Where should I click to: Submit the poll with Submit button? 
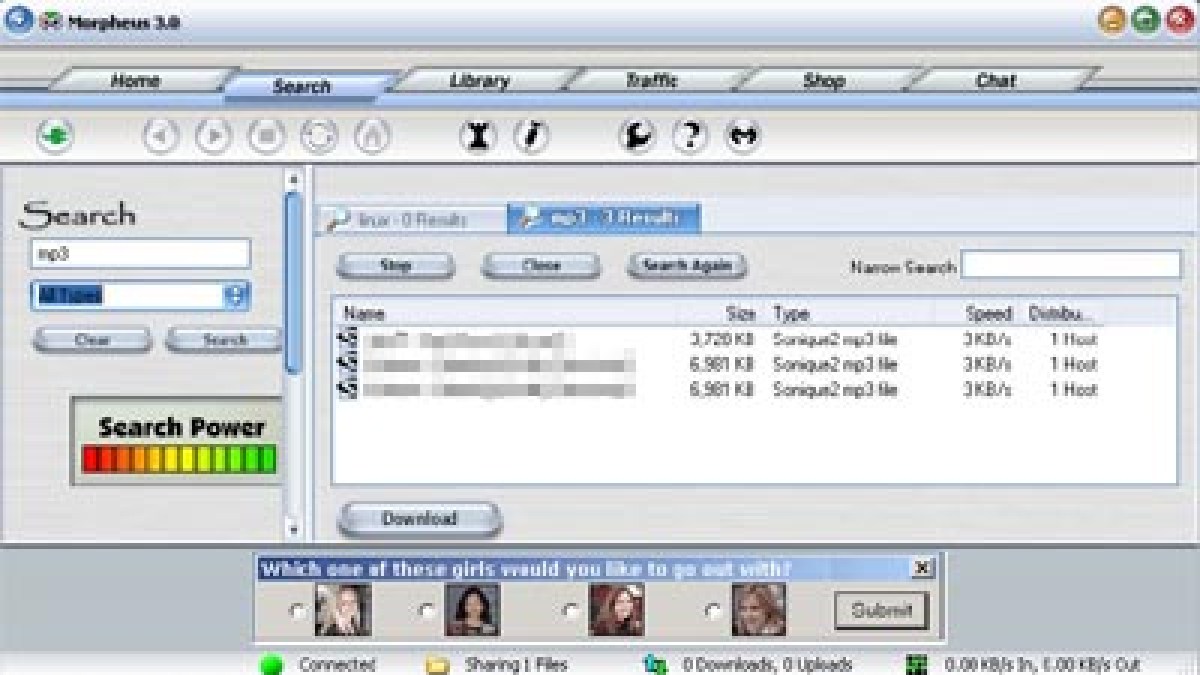[x=881, y=610]
